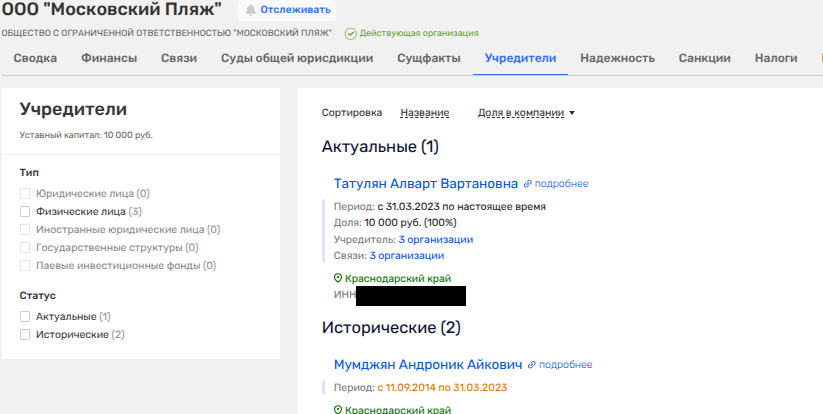The width and height of the screenshot is (823, 414).
Task: Go to the Сводка tab
Action: point(35,58)
